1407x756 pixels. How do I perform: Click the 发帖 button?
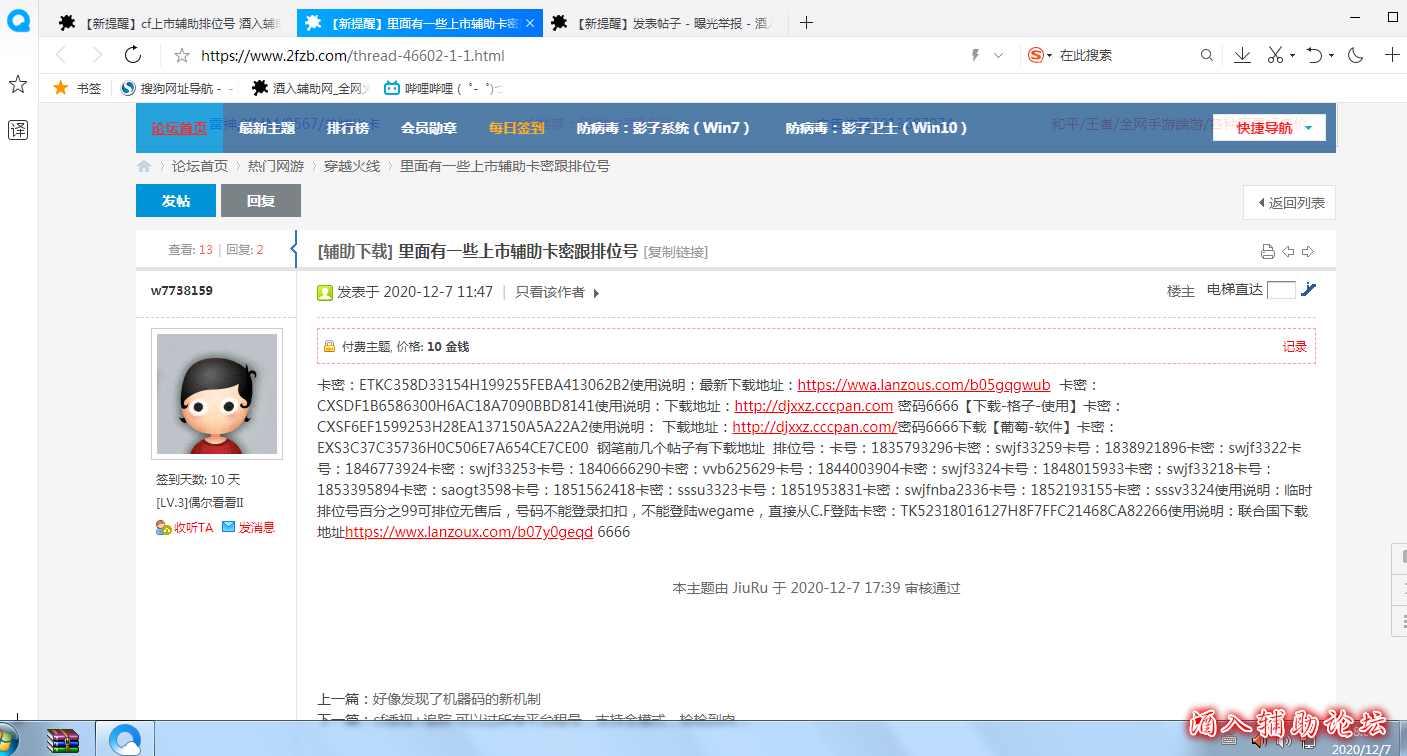(176, 200)
